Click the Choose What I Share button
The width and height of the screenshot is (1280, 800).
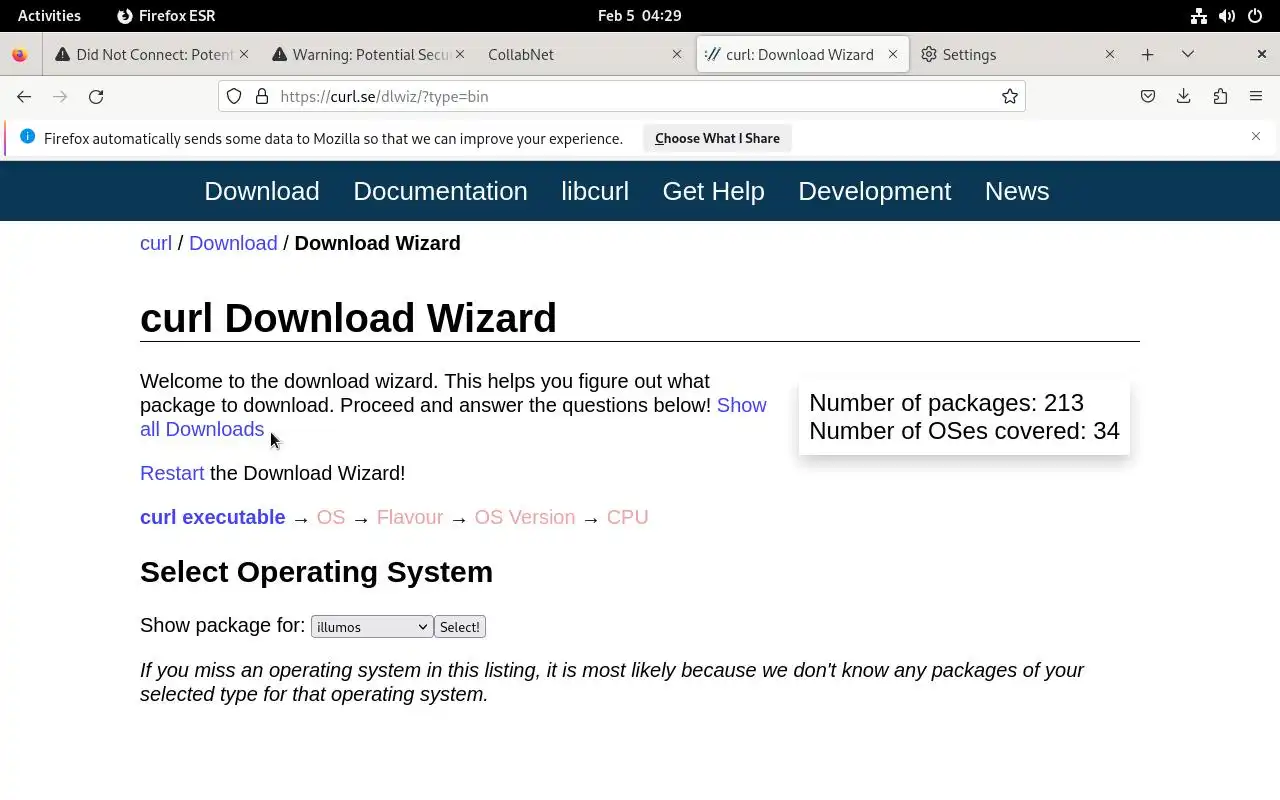click(717, 138)
